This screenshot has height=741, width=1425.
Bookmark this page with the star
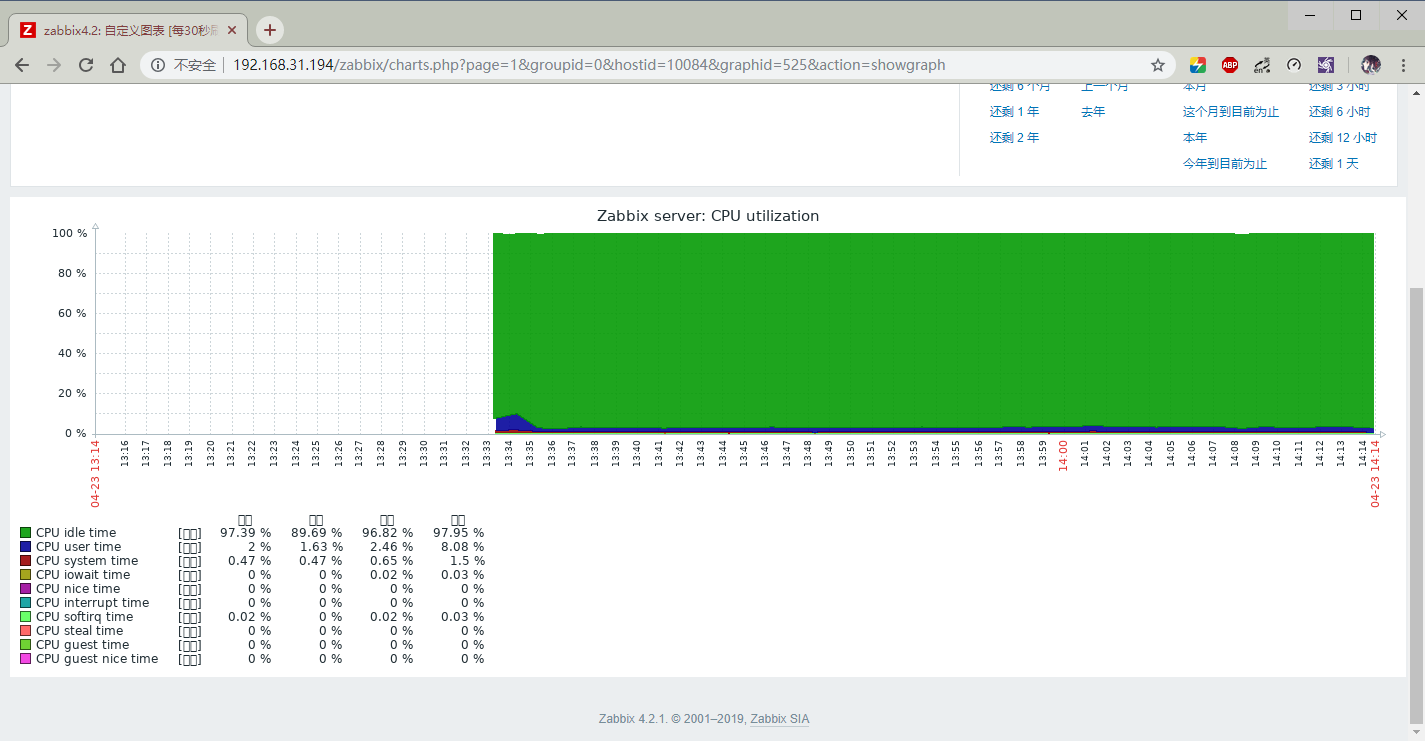click(x=1158, y=65)
